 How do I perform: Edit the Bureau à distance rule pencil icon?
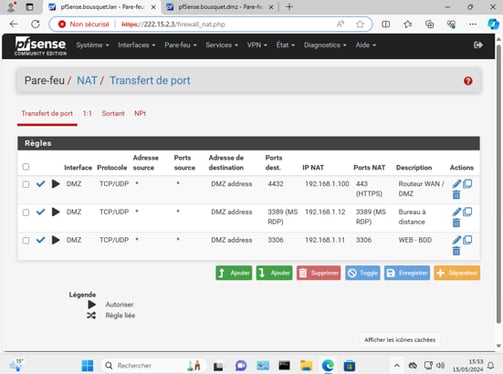pyautogui.click(x=457, y=212)
